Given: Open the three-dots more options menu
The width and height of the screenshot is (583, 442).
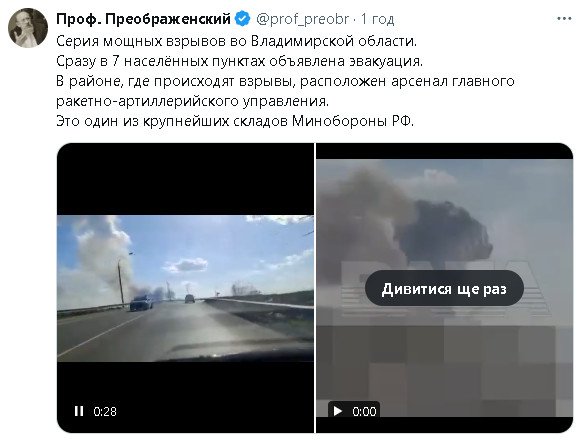Looking at the screenshot, I should (x=564, y=19).
